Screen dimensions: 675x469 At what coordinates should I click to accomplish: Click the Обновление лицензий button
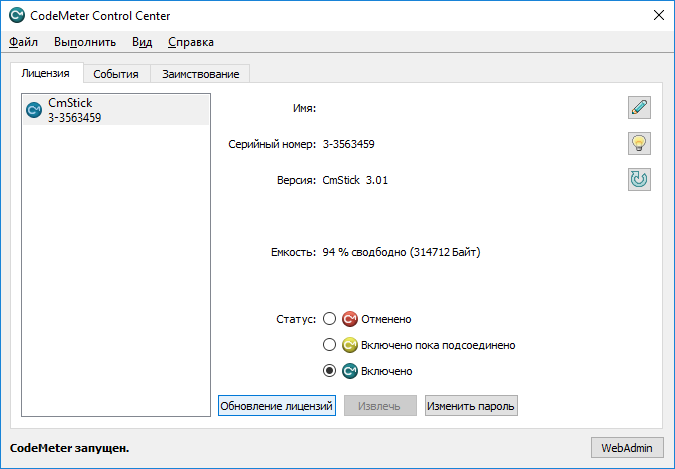click(277, 406)
